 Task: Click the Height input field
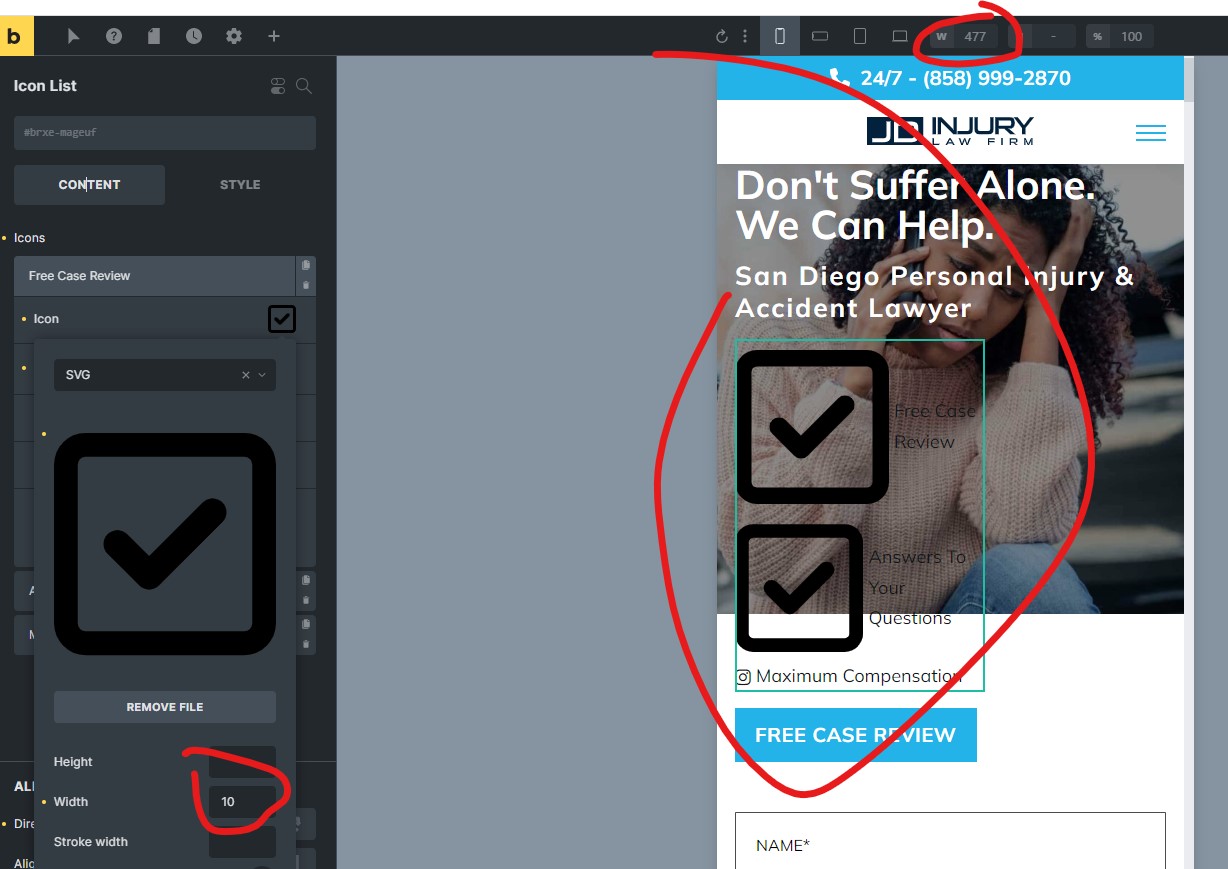click(x=242, y=762)
